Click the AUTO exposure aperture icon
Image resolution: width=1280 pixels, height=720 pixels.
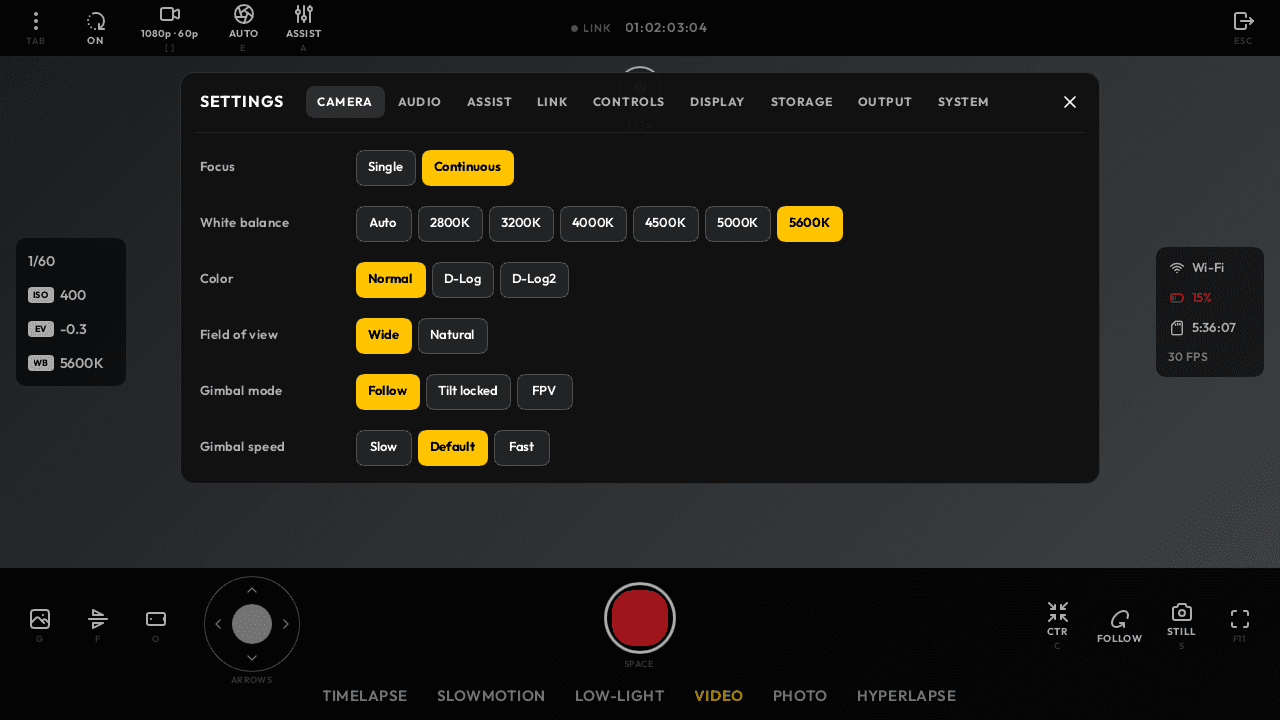click(x=244, y=14)
